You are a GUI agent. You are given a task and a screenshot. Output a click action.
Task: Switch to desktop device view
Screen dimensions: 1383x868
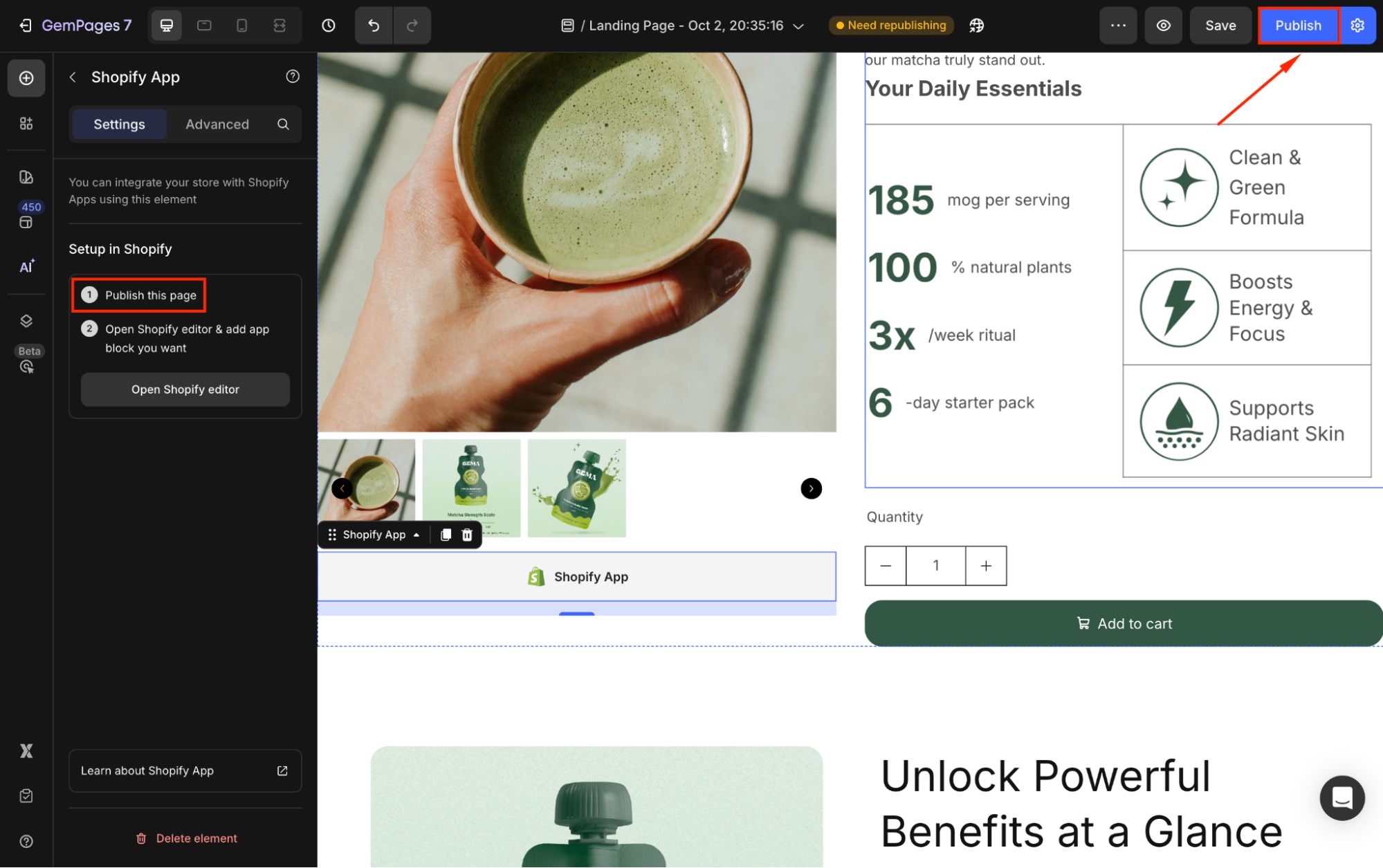pyautogui.click(x=167, y=26)
